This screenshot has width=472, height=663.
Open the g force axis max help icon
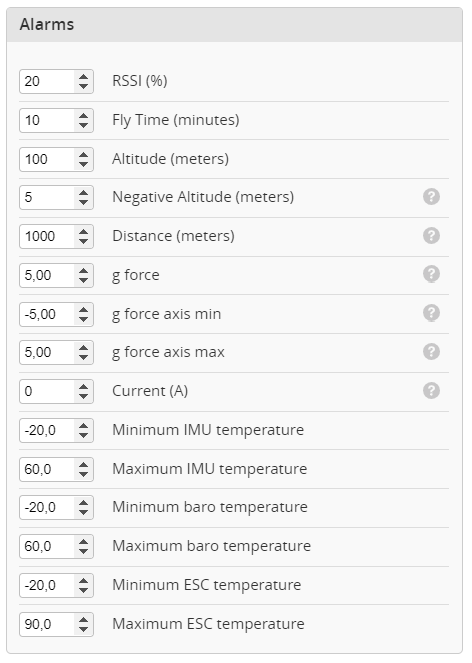[x=431, y=352]
